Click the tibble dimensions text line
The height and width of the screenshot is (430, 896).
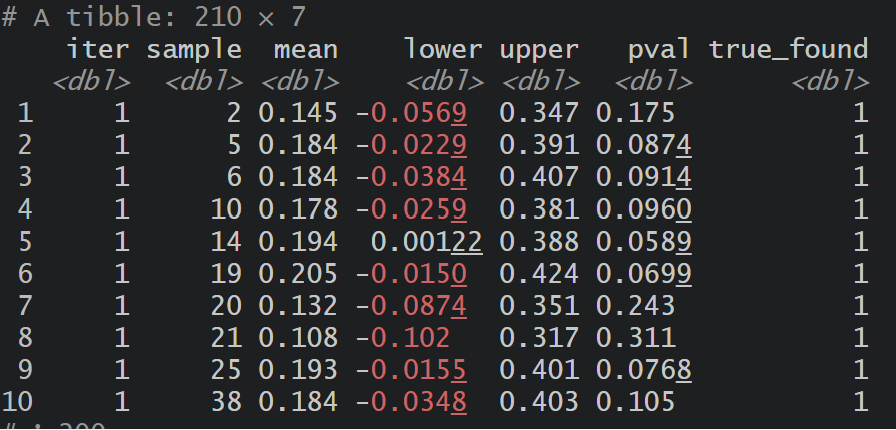pyautogui.click(x=154, y=18)
